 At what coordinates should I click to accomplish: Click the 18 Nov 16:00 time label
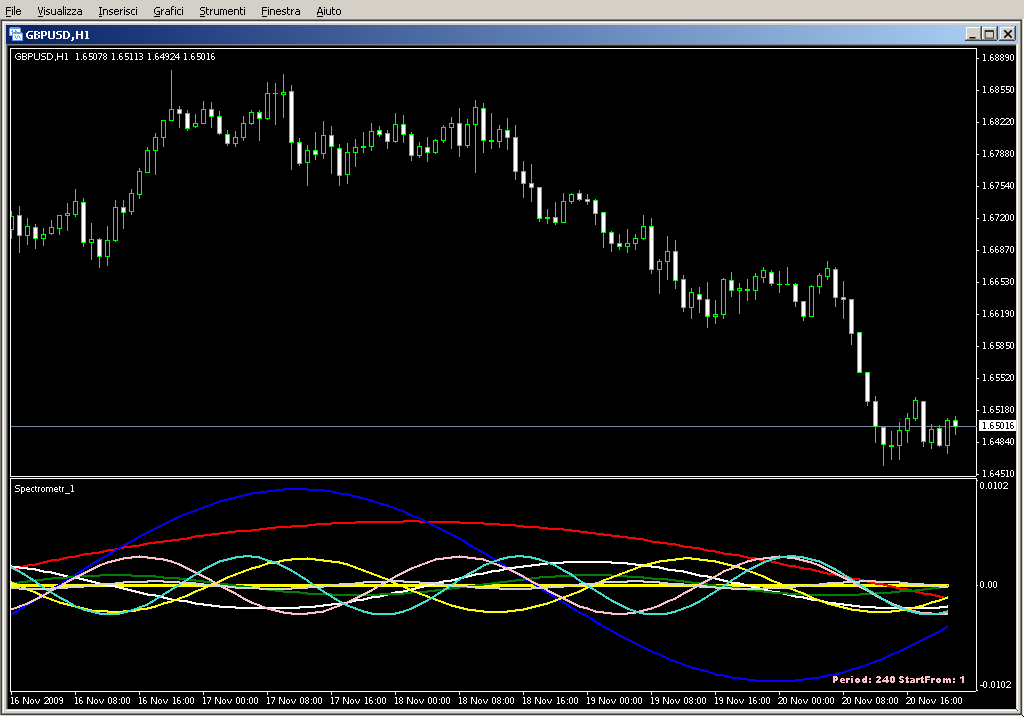coord(550,700)
